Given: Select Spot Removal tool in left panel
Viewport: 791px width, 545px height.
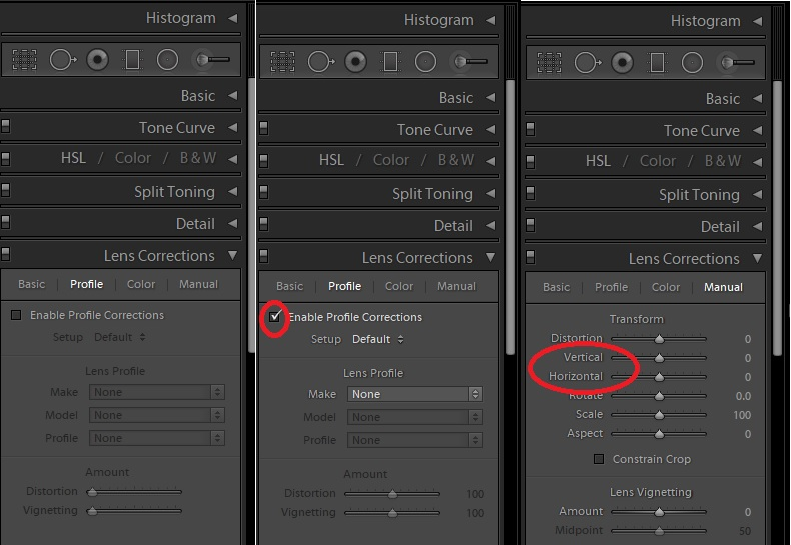Looking at the screenshot, I should click(x=63, y=60).
